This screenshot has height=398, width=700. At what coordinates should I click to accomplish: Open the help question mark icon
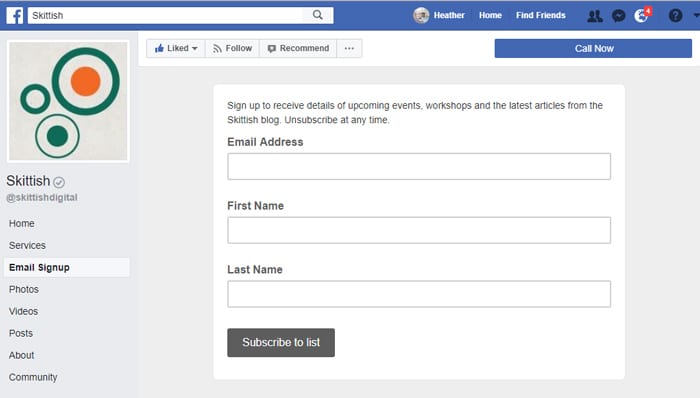[x=675, y=16]
